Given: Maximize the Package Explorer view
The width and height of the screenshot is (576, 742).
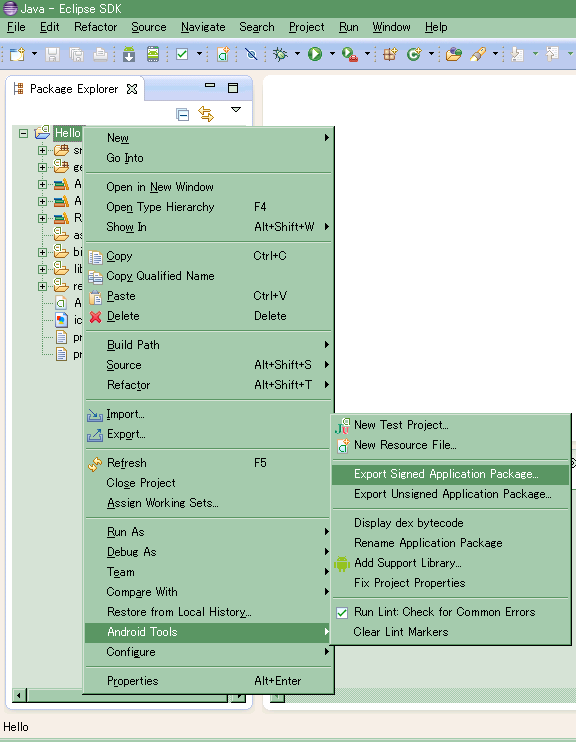Looking at the screenshot, I should click(x=233, y=88).
